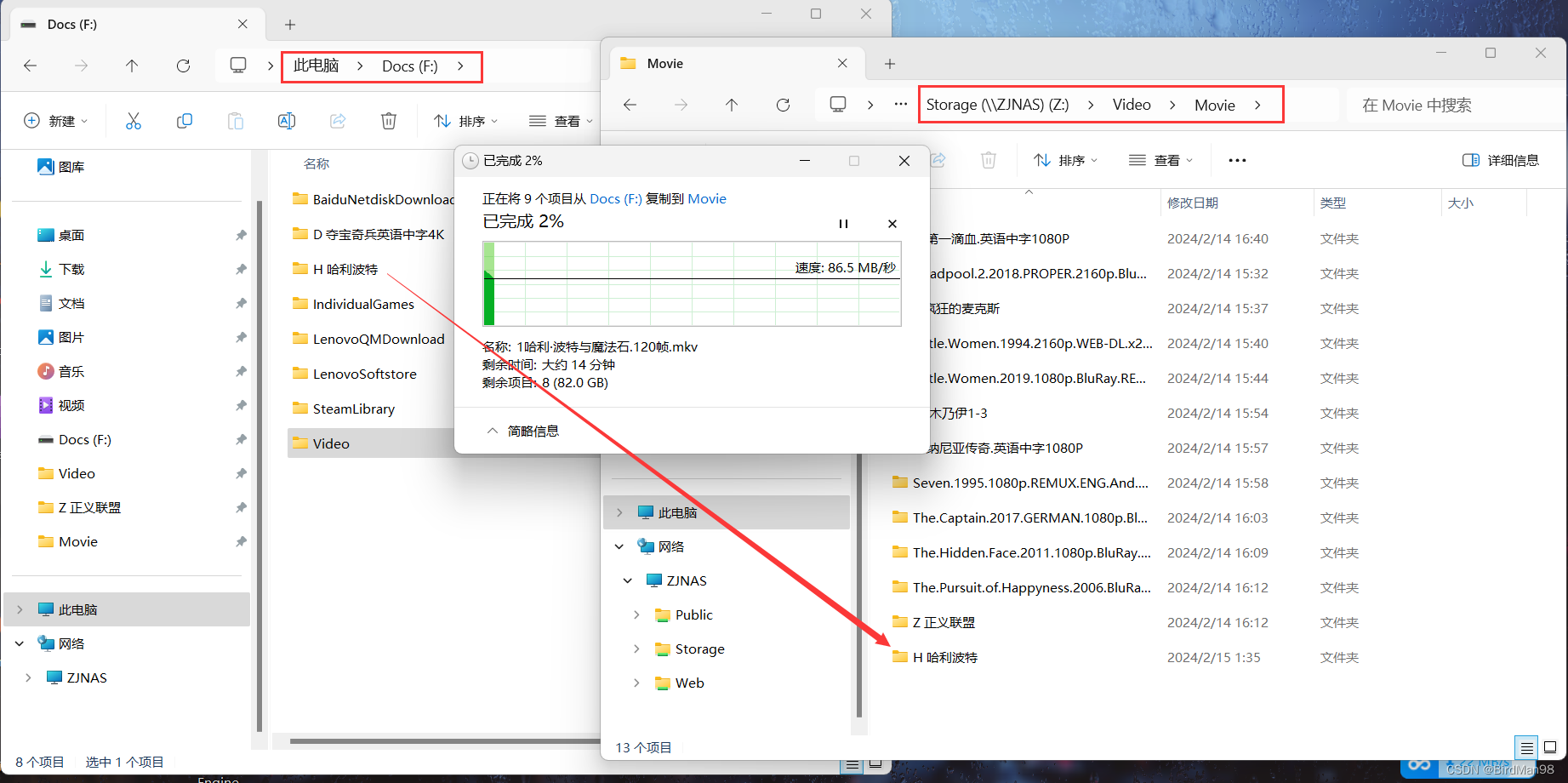Image resolution: width=1568 pixels, height=783 pixels.
Task: Click the Movie destination link in copy dialog
Action: (707, 198)
